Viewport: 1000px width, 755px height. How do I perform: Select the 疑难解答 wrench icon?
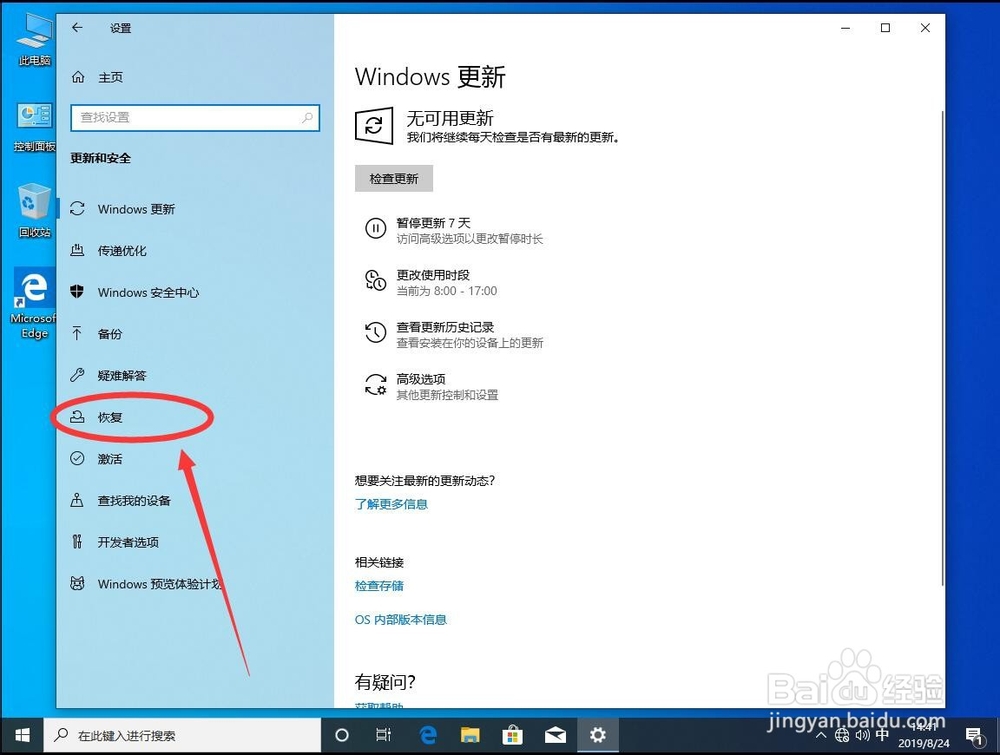point(77,375)
